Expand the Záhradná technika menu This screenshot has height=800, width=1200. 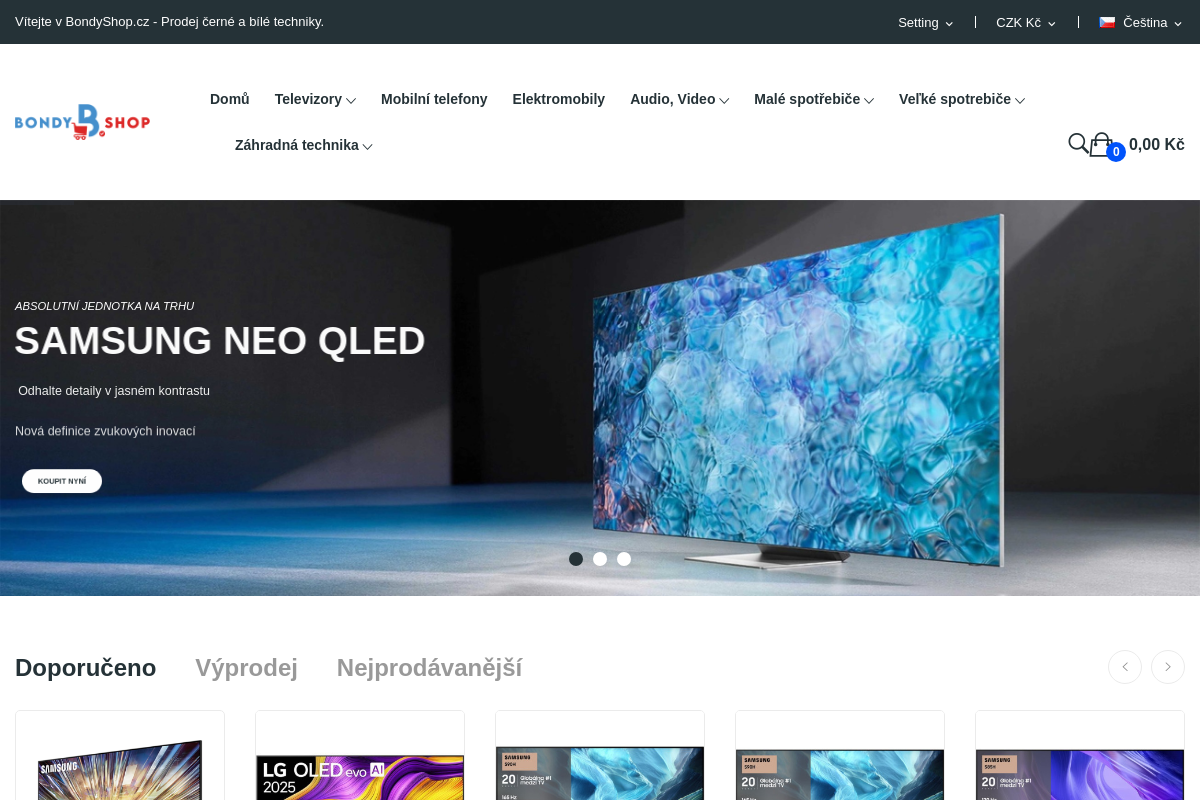pos(304,145)
